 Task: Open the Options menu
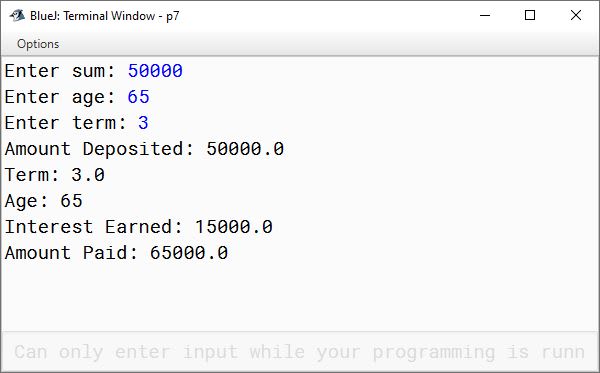tap(38, 44)
